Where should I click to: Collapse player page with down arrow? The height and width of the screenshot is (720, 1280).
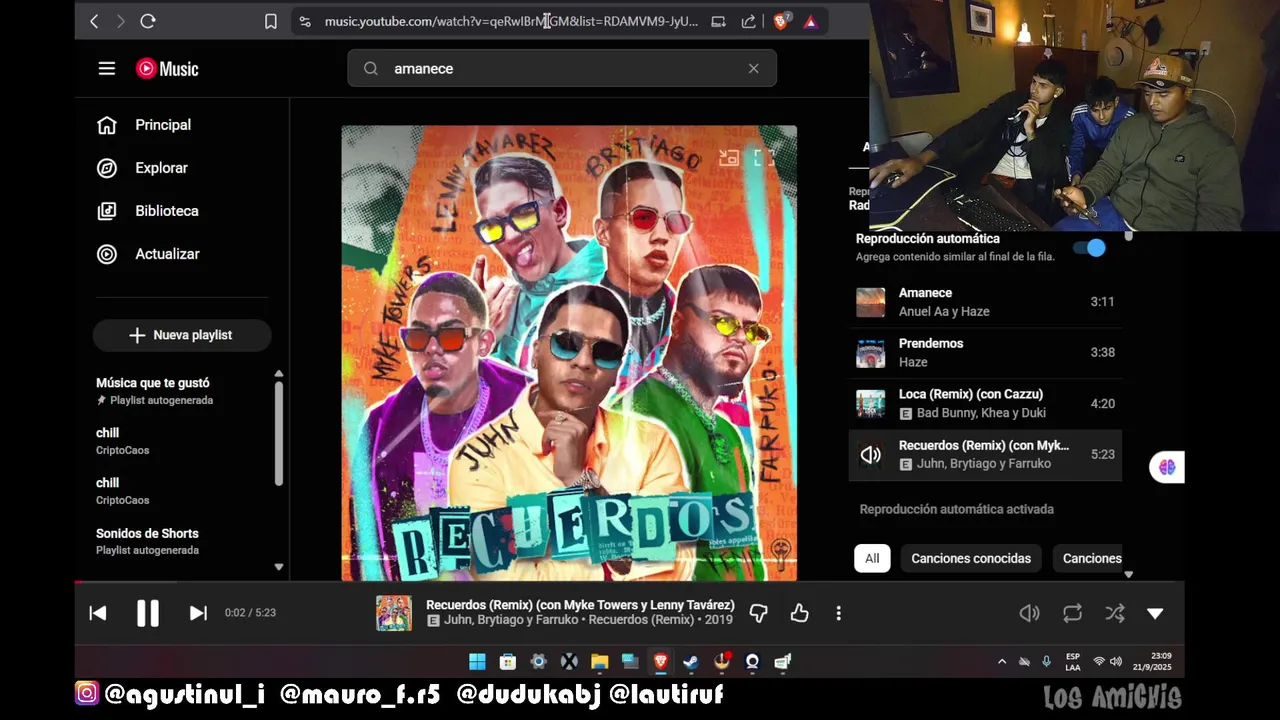point(1155,613)
